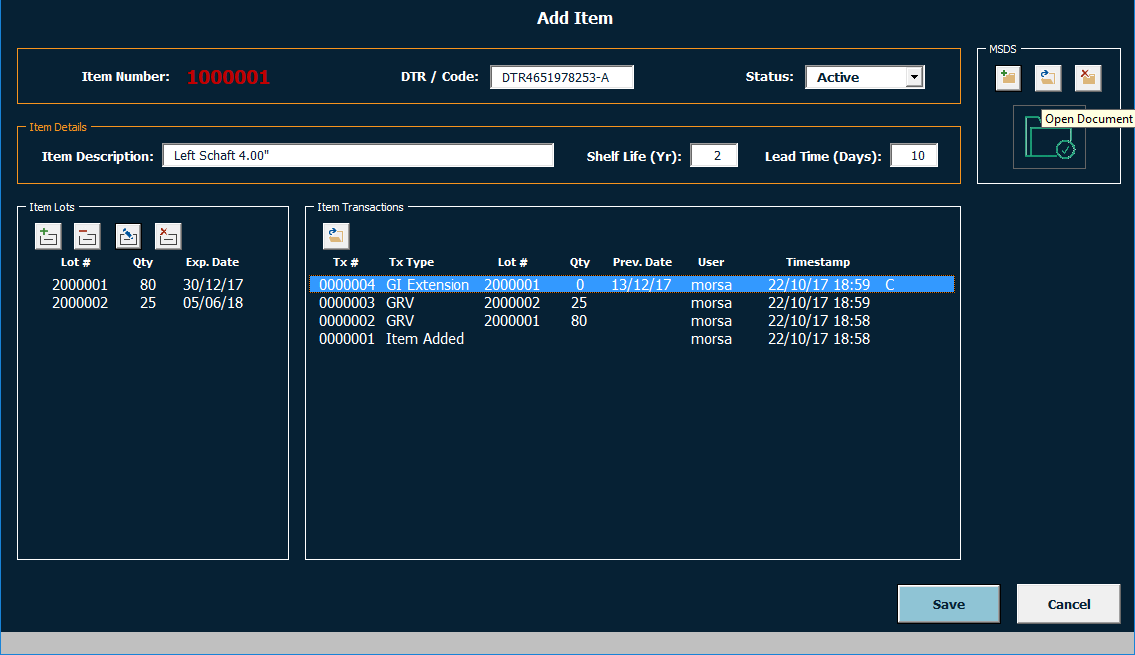Select transaction 0000003 GRV row
This screenshot has width=1135, height=655.
(632, 303)
